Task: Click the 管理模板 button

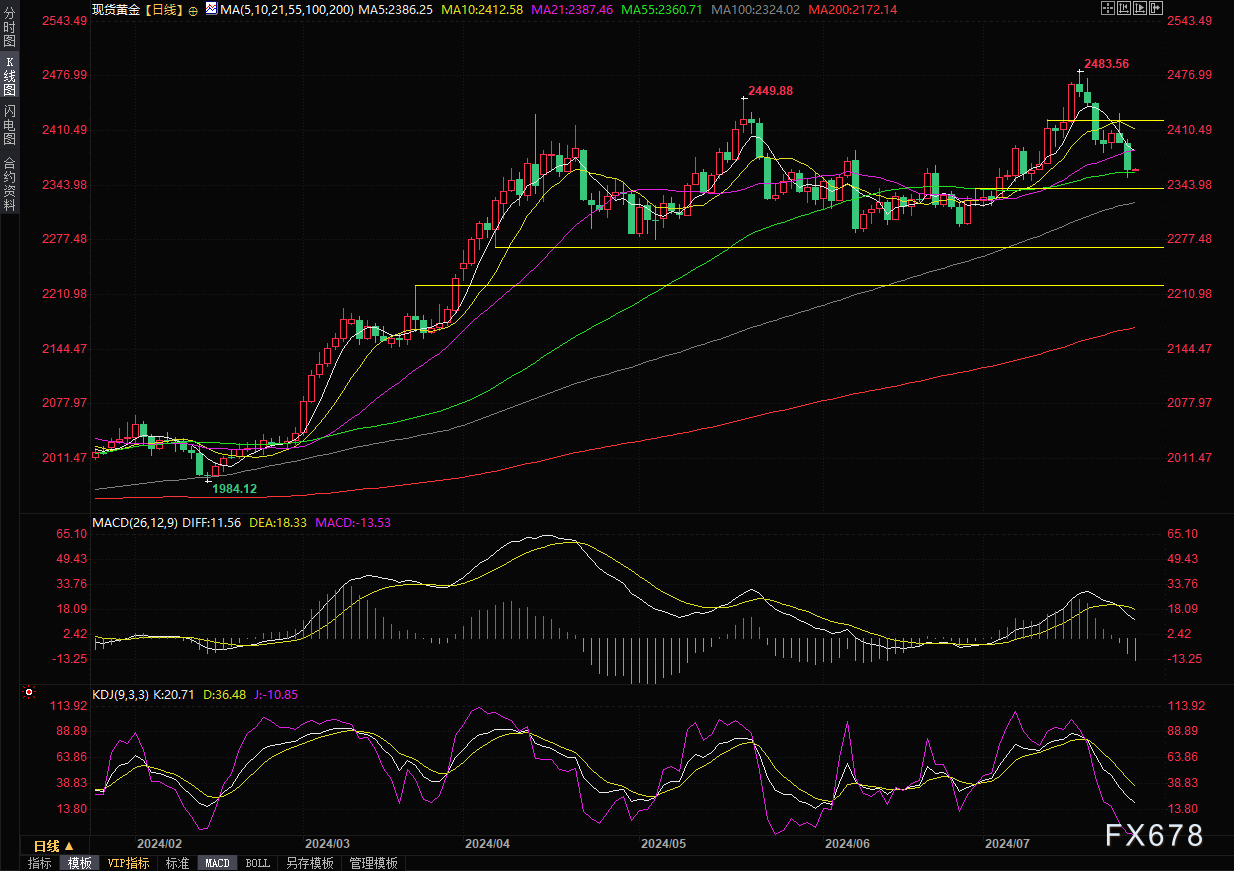Action: 373,863
